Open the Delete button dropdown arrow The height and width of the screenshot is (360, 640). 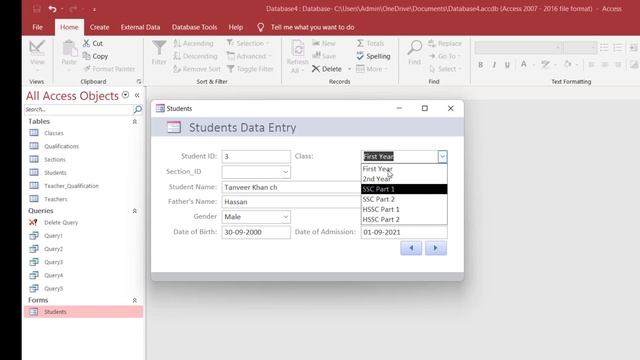pyautogui.click(x=349, y=69)
